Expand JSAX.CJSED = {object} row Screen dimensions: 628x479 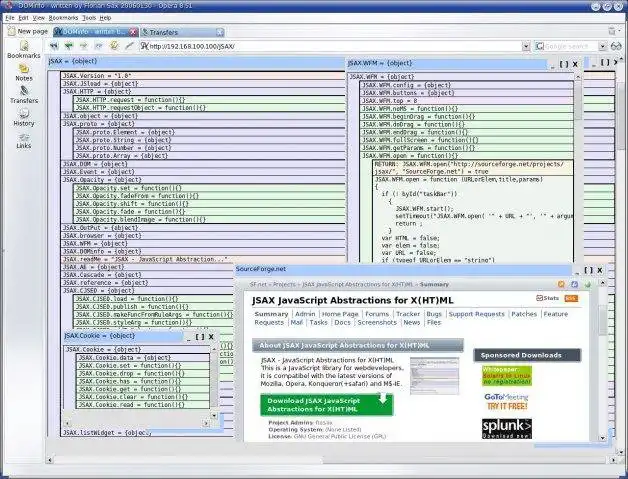147,290
